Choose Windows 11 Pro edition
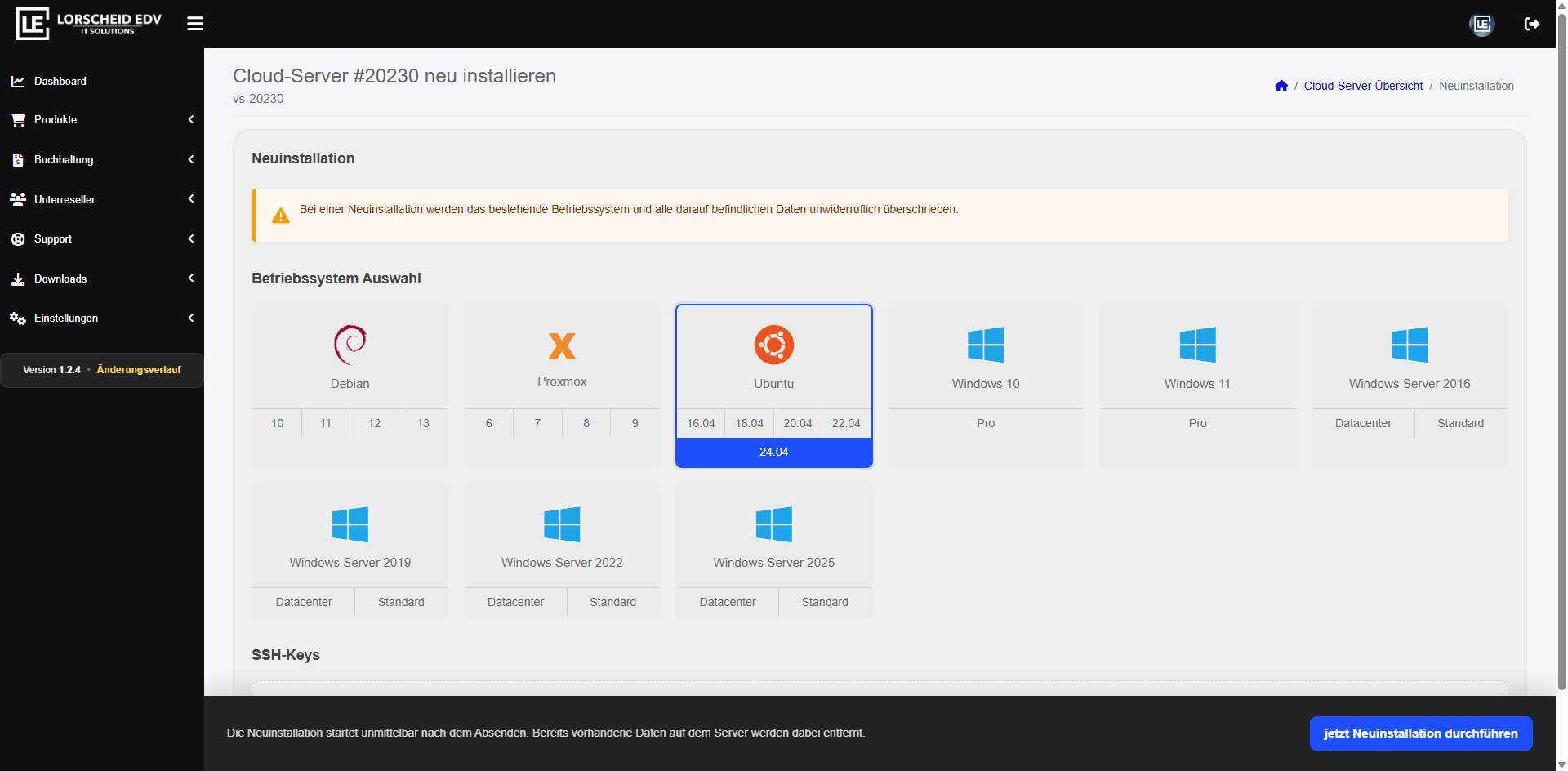 [1198, 423]
